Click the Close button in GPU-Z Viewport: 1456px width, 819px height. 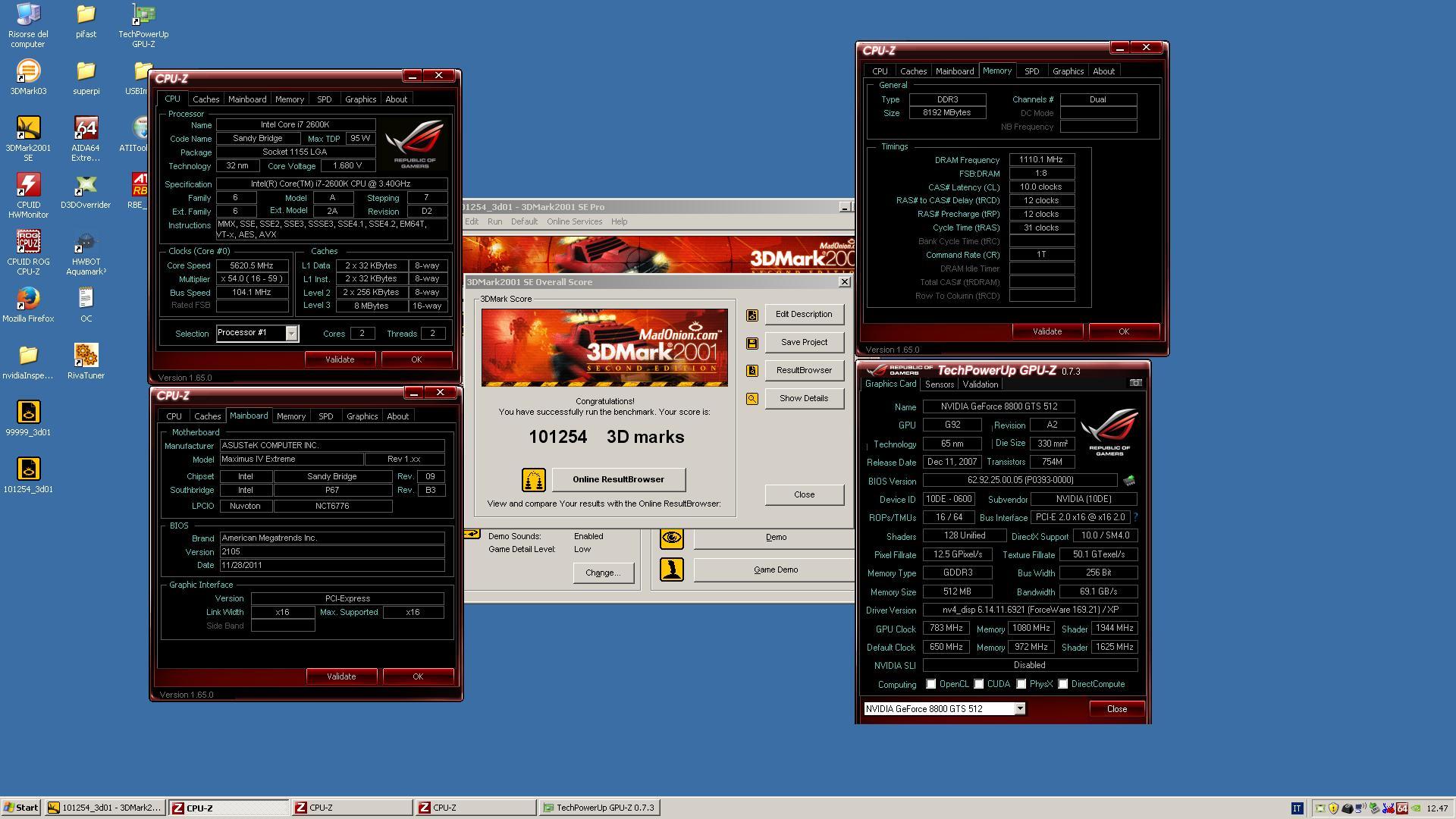click(x=1116, y=709)
